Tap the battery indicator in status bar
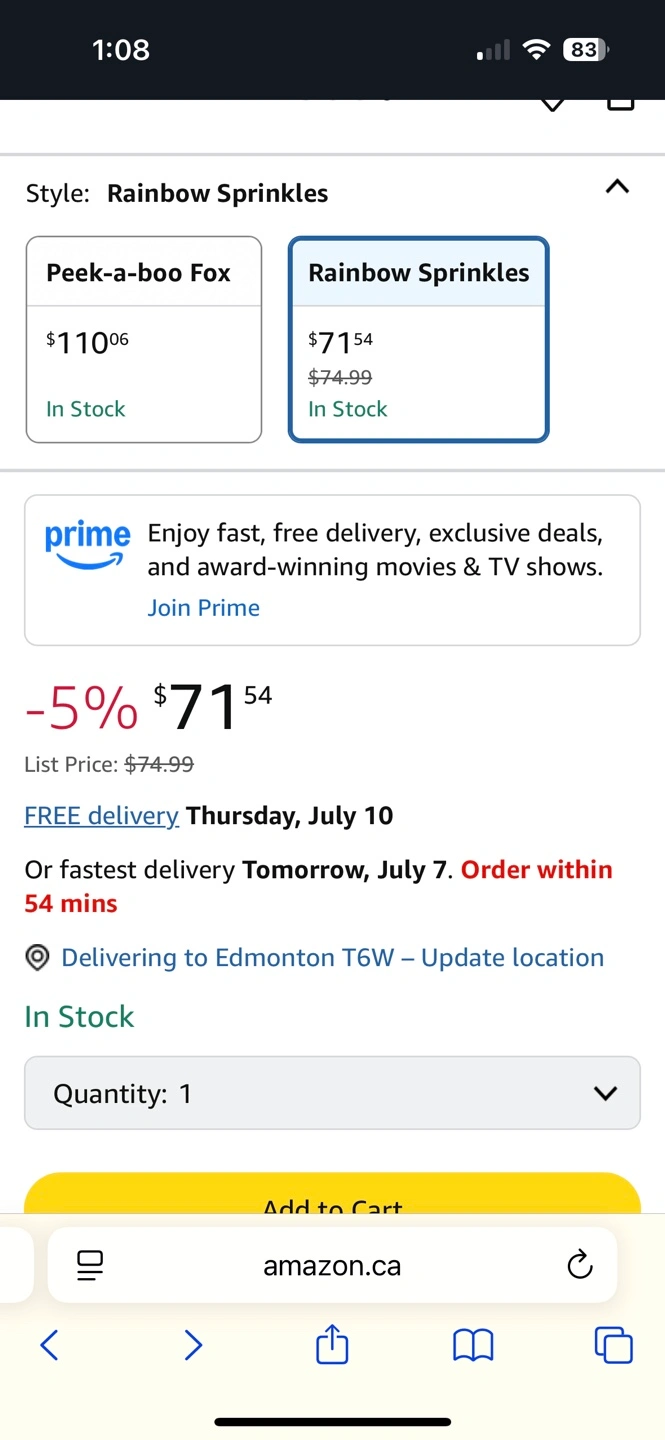665x1440 pixels. click(x=585, y=50)
